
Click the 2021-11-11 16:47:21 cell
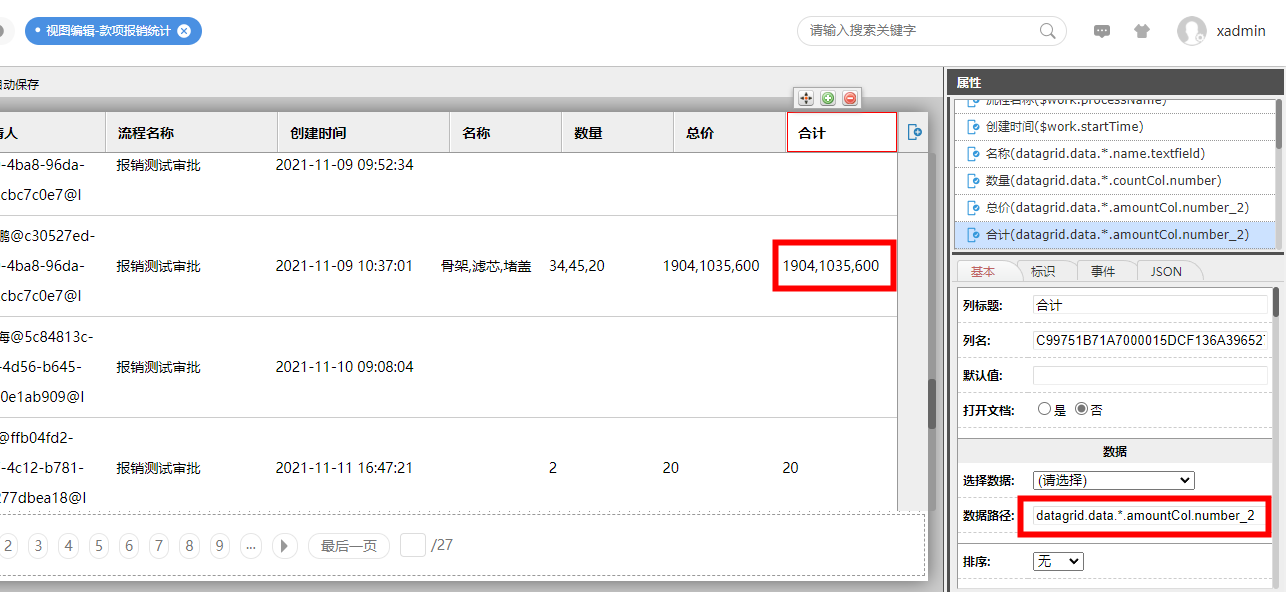[344, 467]
